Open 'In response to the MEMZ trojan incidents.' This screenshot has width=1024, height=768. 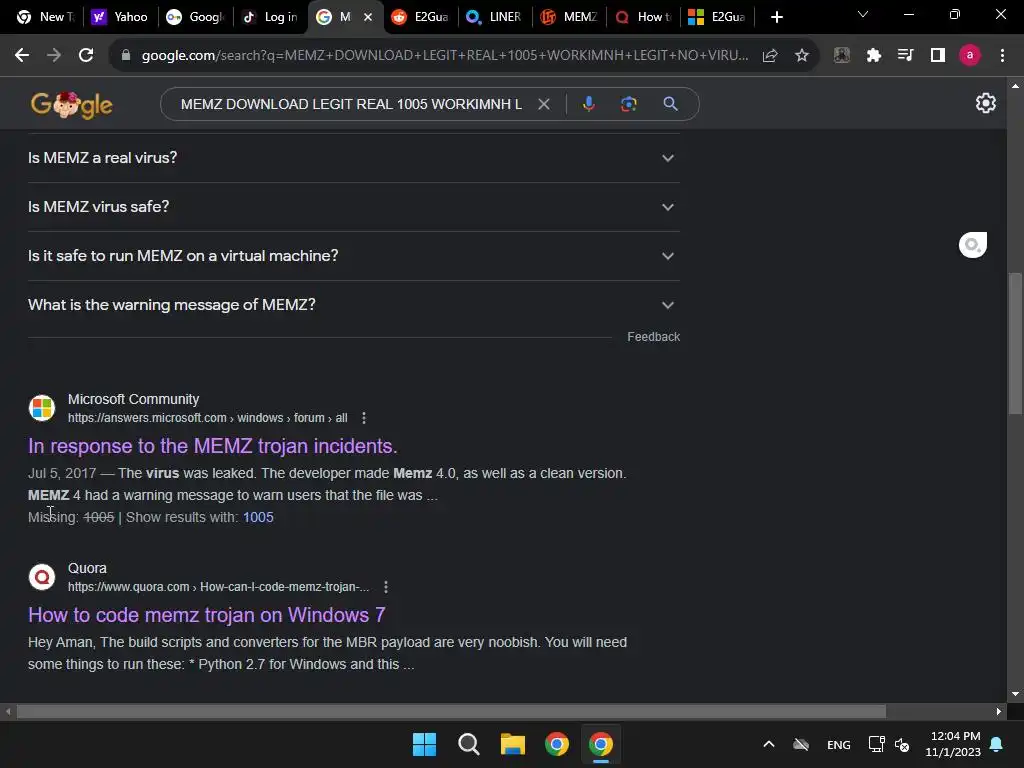[x=213, y=446]
